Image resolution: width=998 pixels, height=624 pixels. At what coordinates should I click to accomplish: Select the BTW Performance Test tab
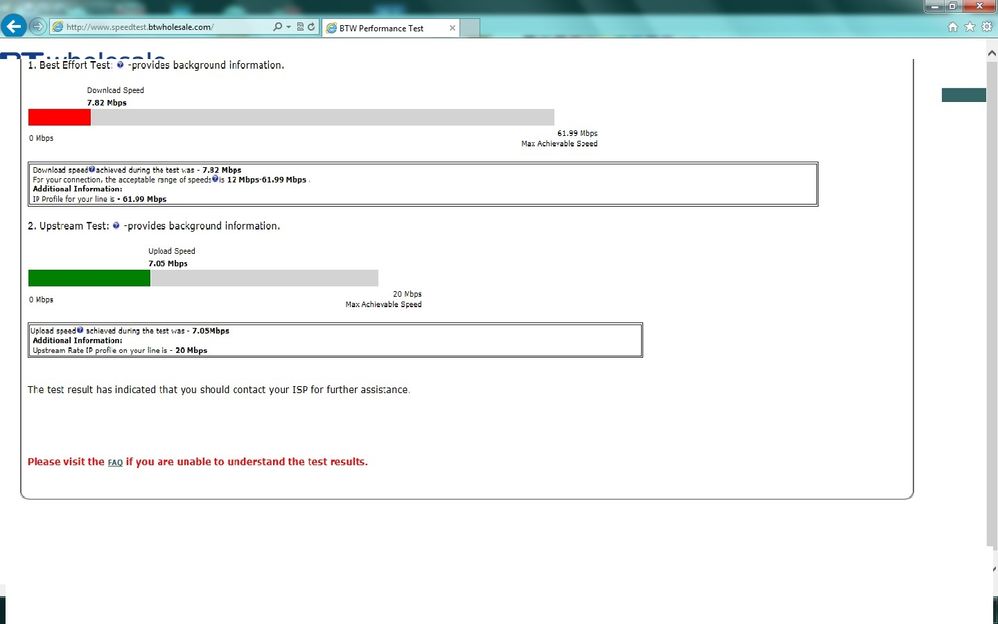[x=390, y=28]
